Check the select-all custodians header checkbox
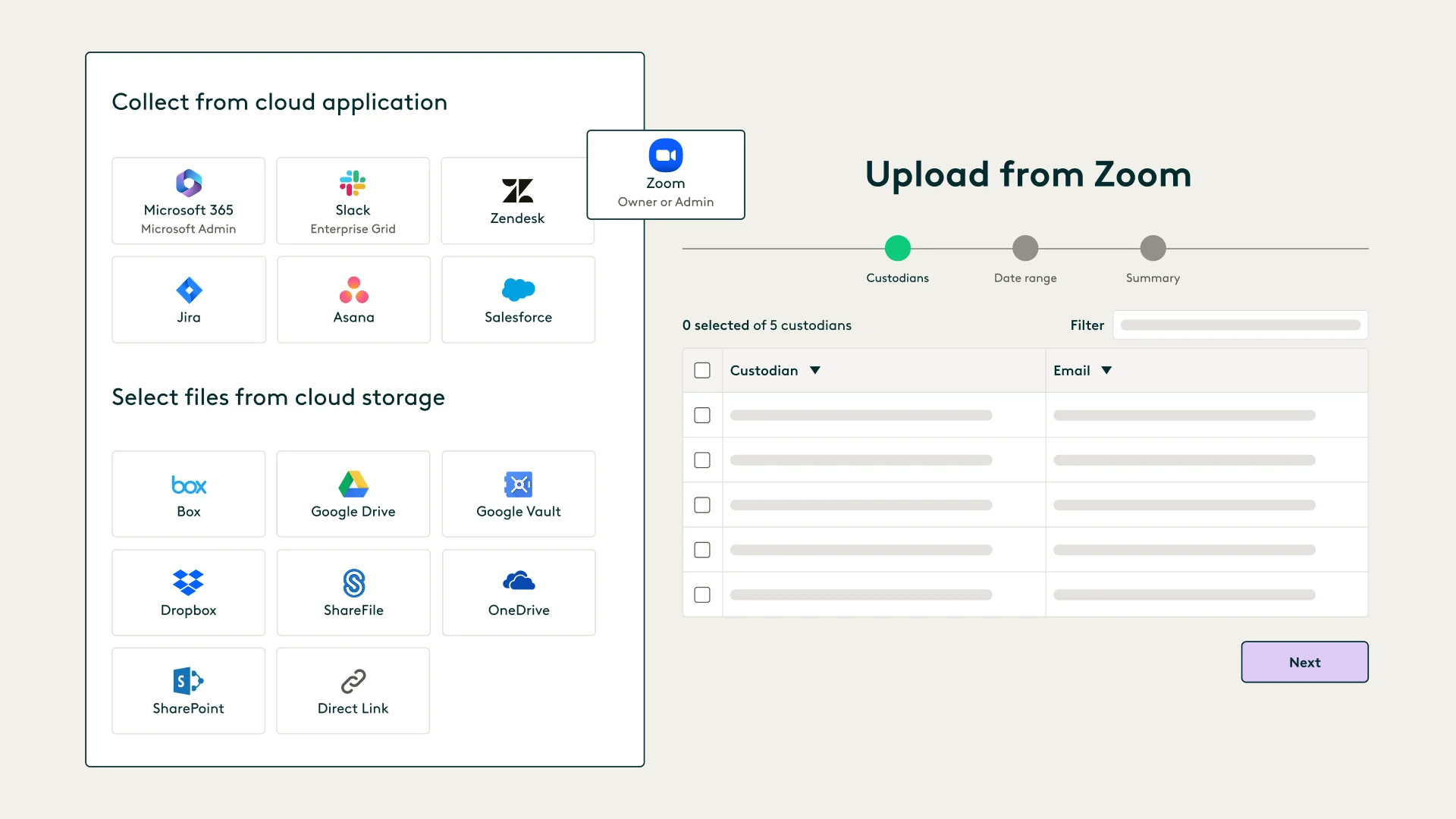This screenshot has width=1456, height=819. pyautogui.click(x=702, y=370)
